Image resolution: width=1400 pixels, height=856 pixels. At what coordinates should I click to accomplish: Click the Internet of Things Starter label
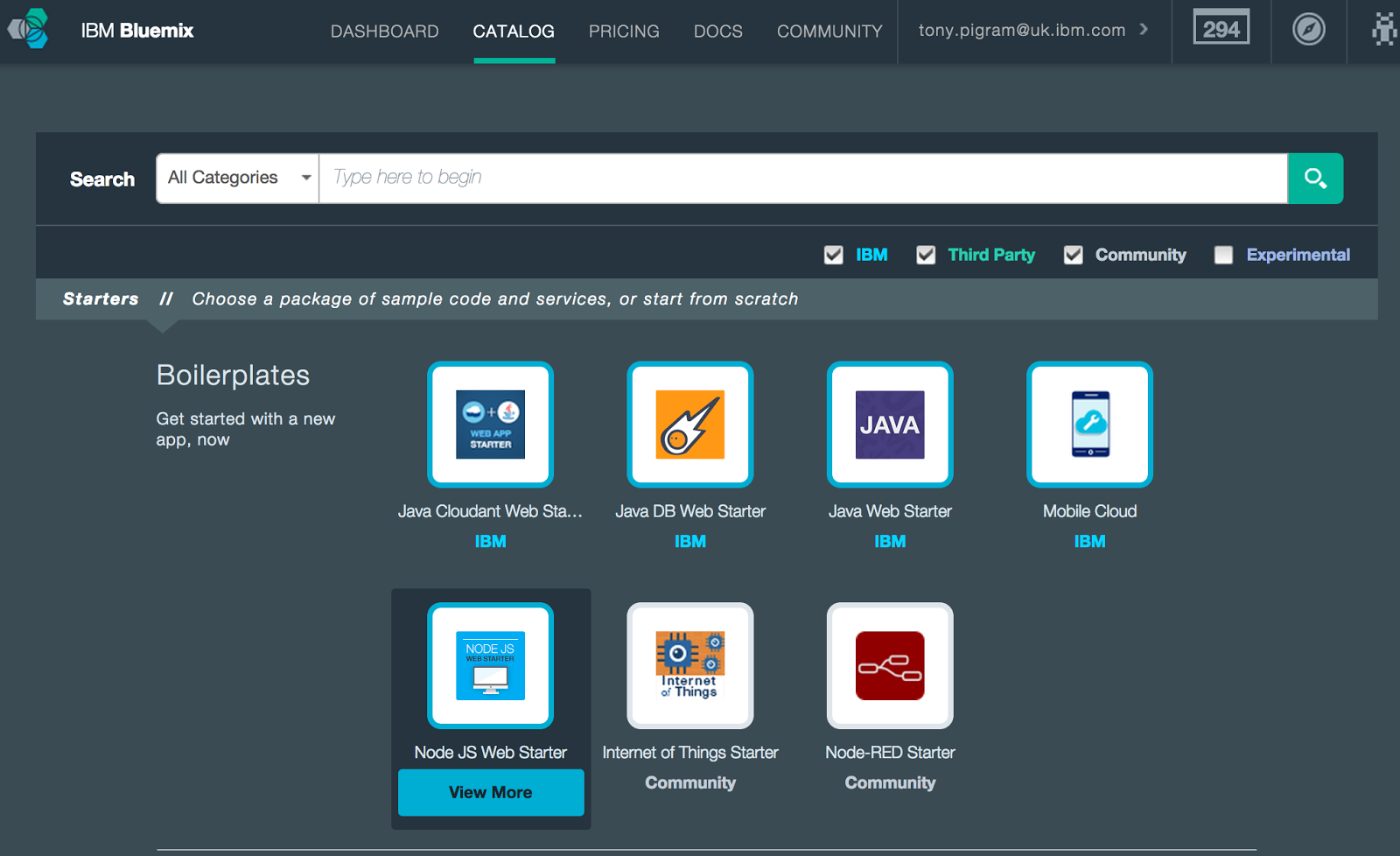[x=690, y=753]
